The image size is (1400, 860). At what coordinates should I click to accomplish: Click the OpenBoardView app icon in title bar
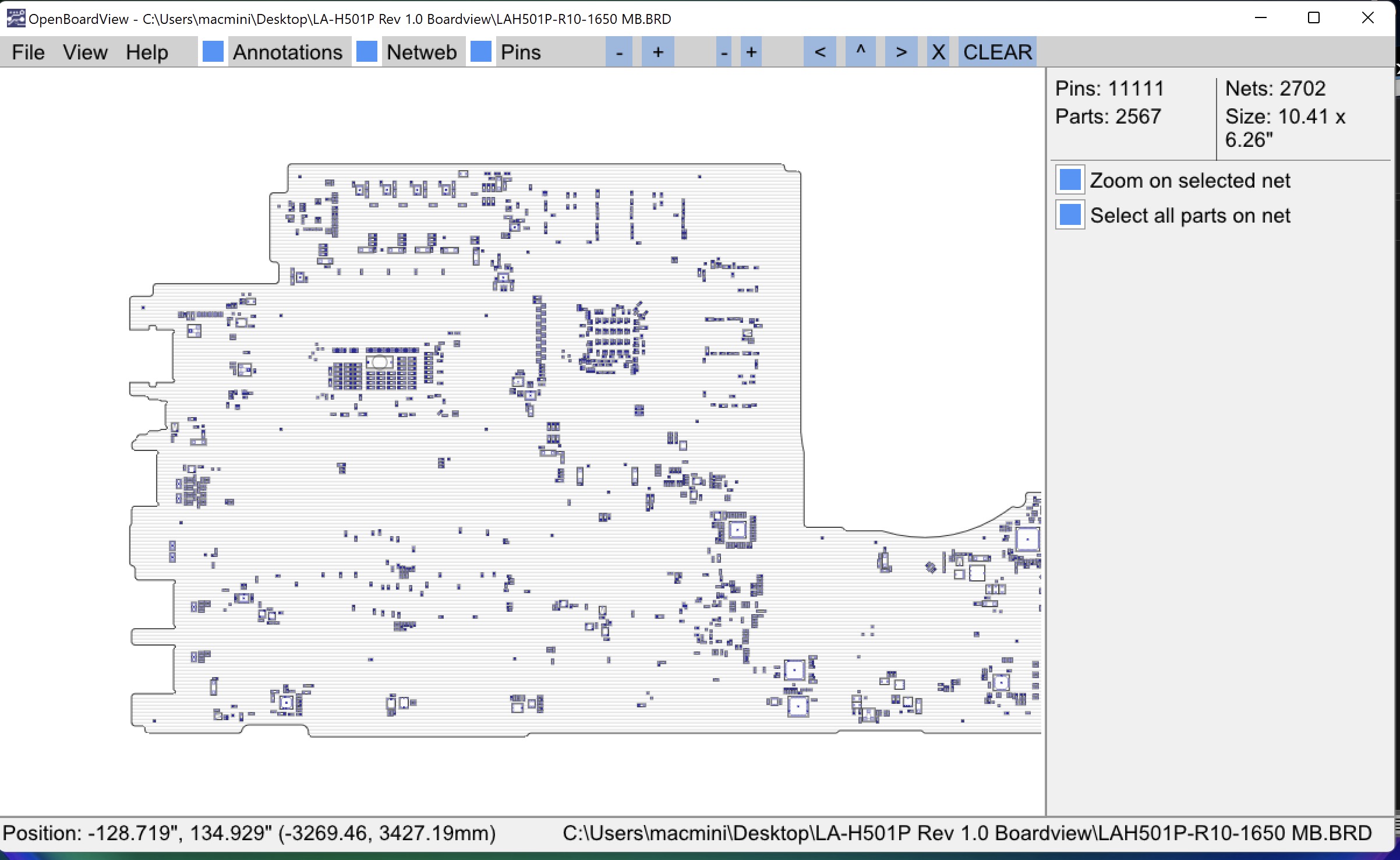coord(15,19)
